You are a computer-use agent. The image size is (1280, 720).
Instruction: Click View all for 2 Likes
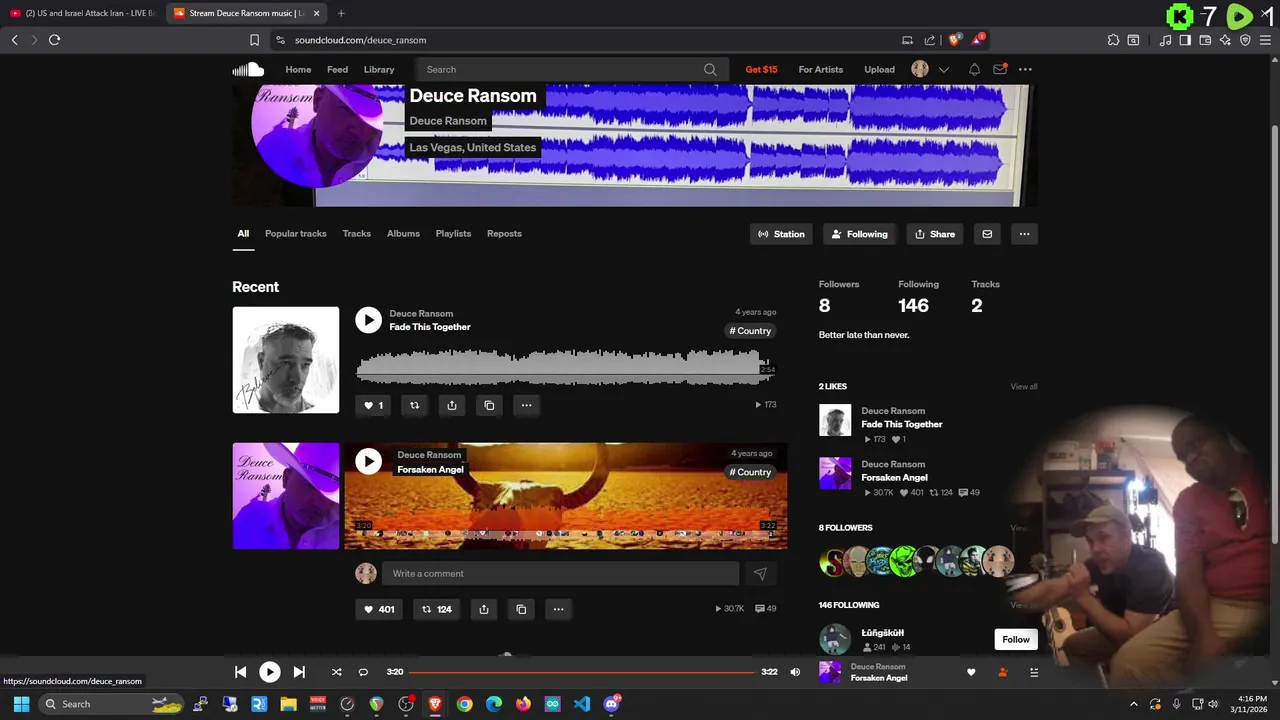click(1024, 387)
